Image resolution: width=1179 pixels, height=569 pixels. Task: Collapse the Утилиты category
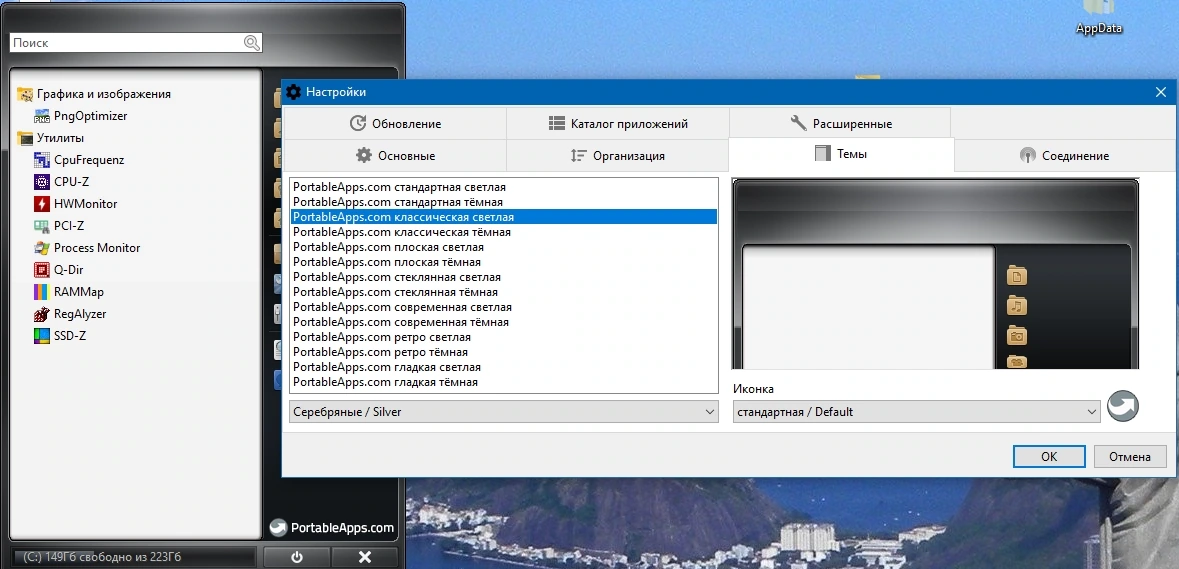pos(50,138)
